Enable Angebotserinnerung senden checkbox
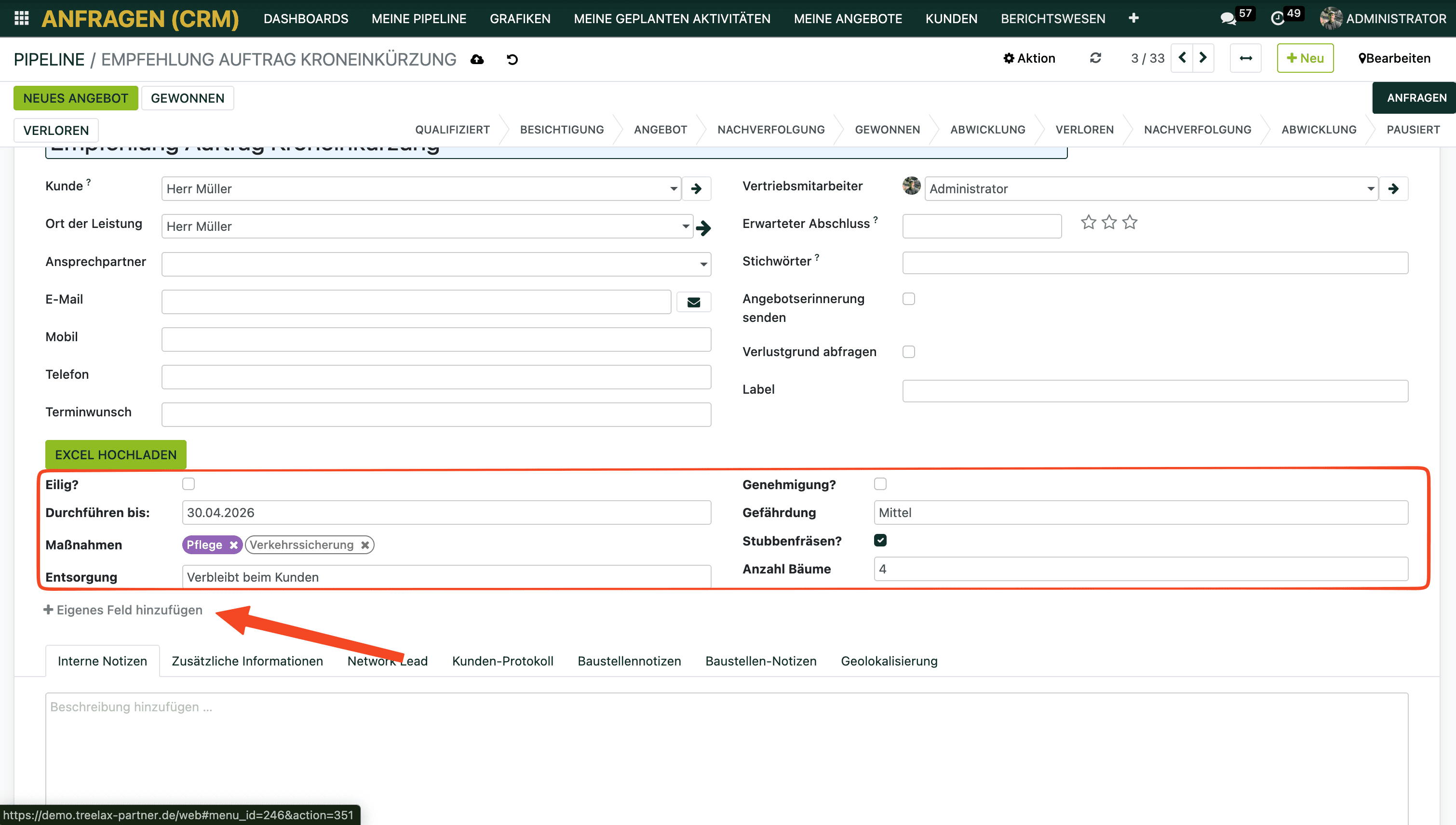This screenshot has width=1456, height=825. 908,299
